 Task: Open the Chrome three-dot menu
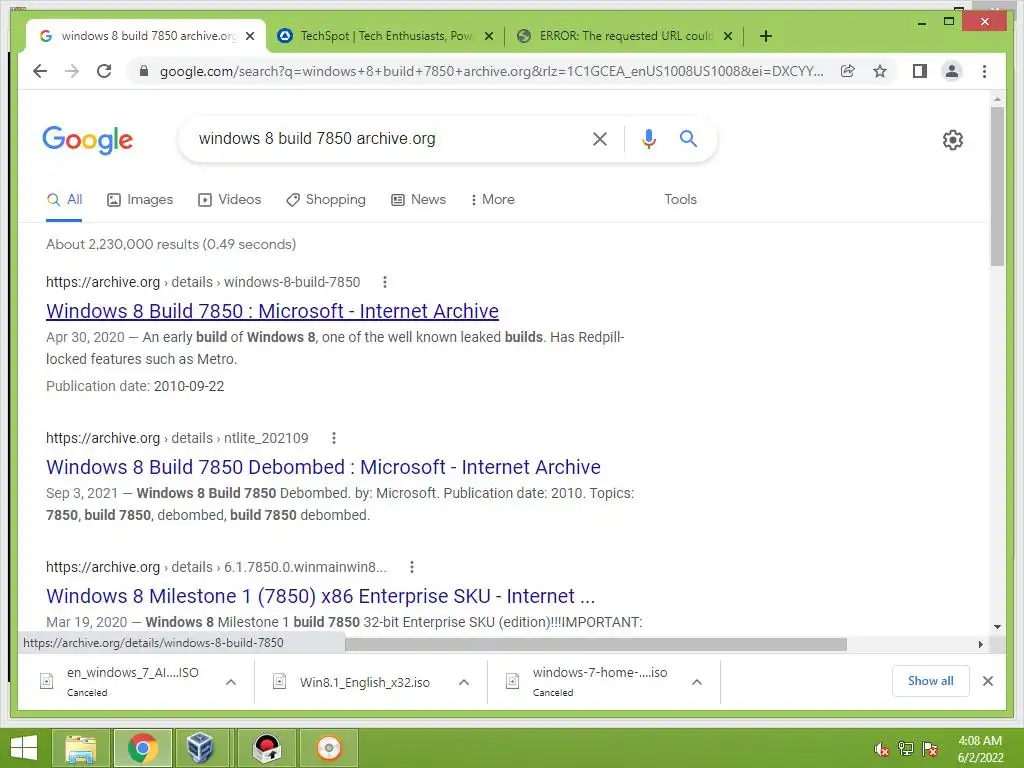(984, 71)
